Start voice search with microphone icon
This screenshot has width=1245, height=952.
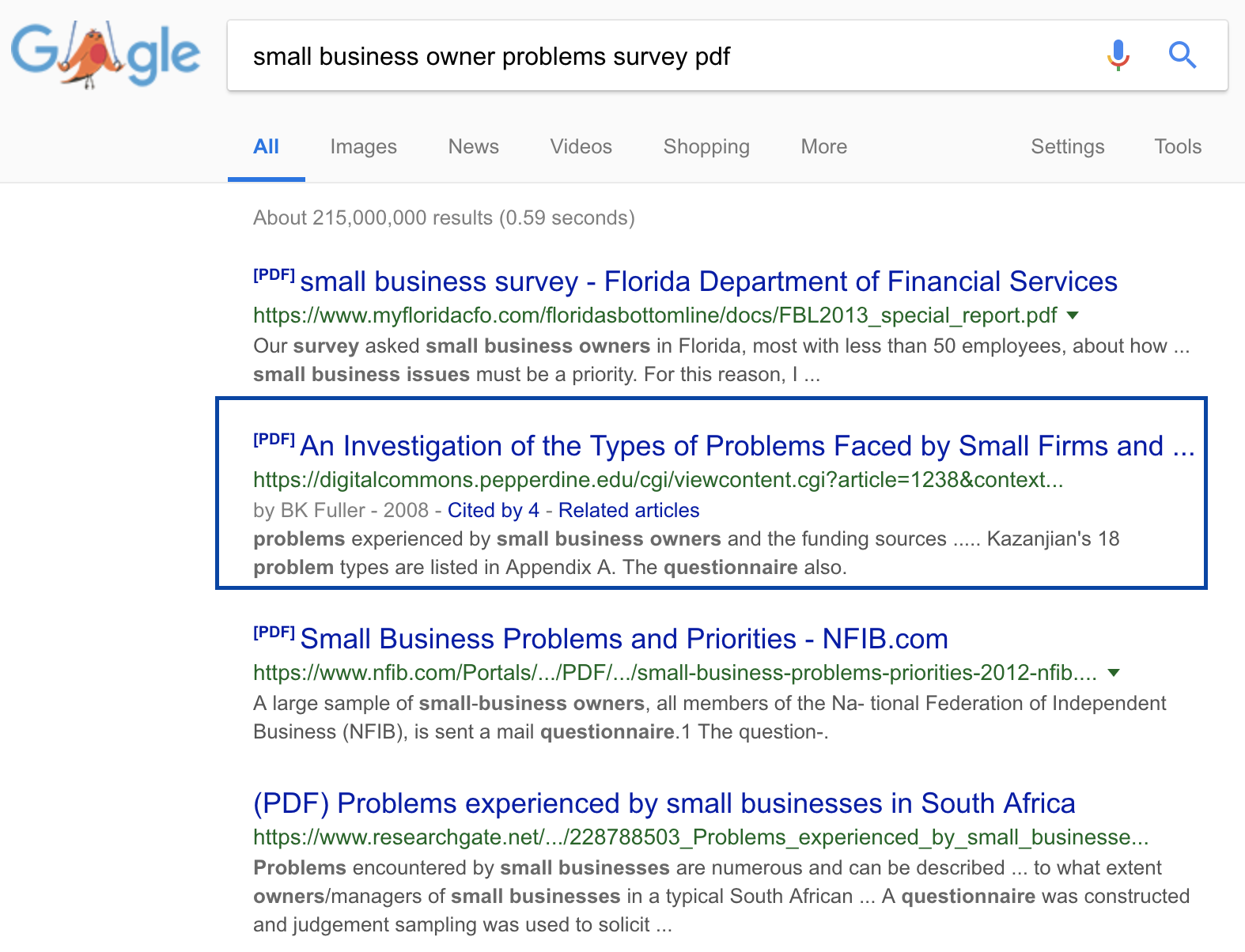[1118, 55]
